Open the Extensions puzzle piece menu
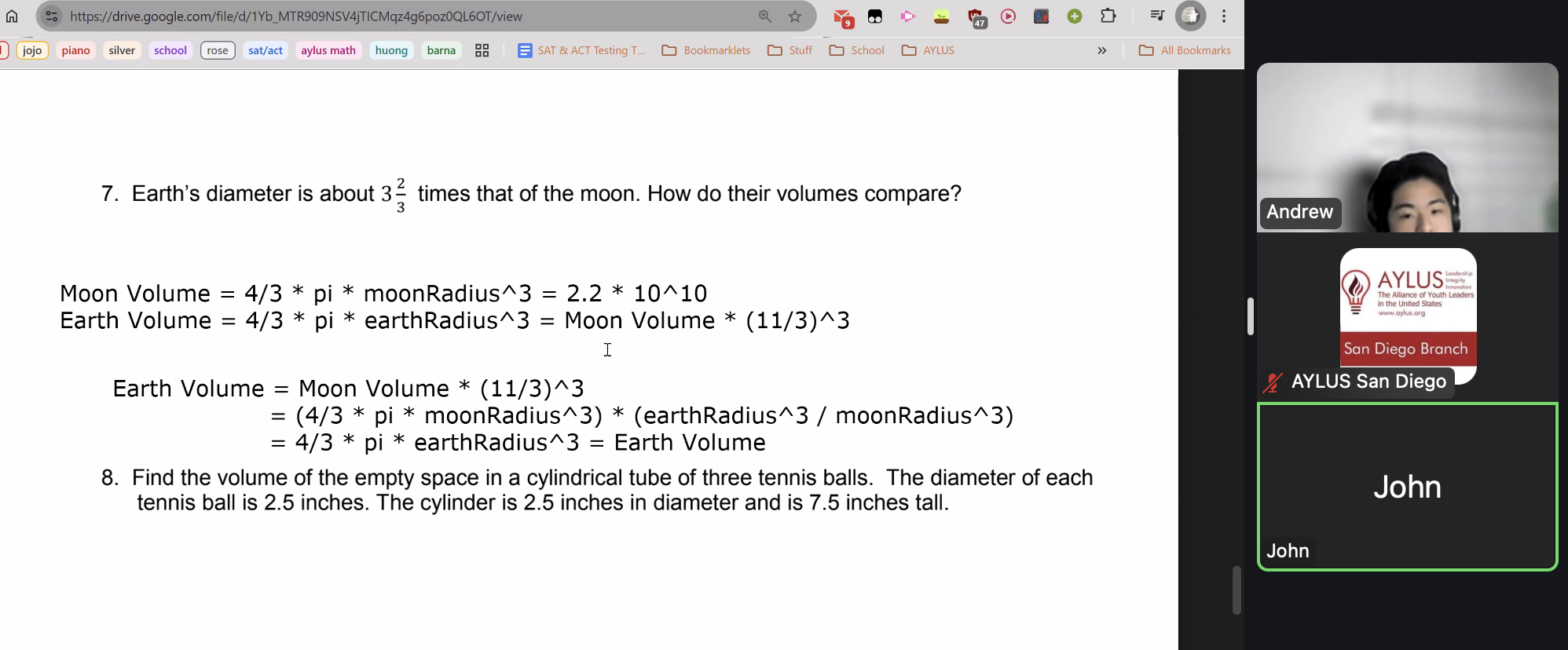Screen dimensions: 1568x650 pos(1108,16)
